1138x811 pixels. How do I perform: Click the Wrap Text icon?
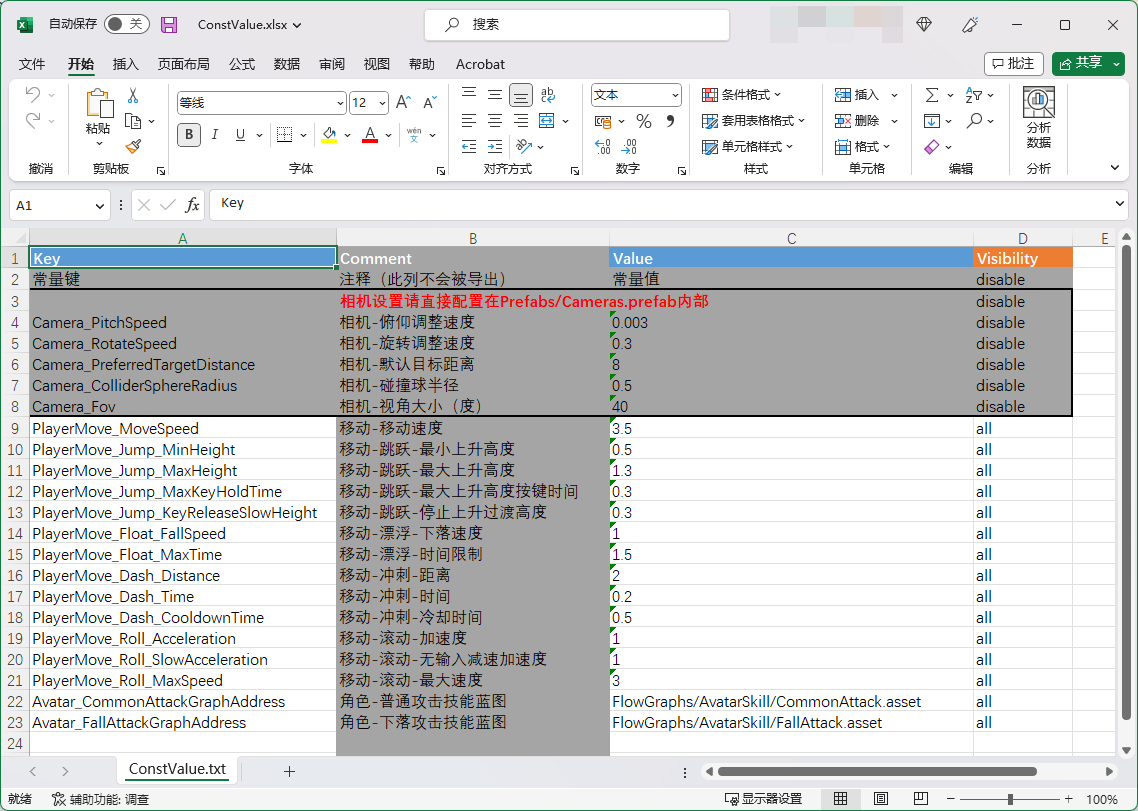coord(548,95)
